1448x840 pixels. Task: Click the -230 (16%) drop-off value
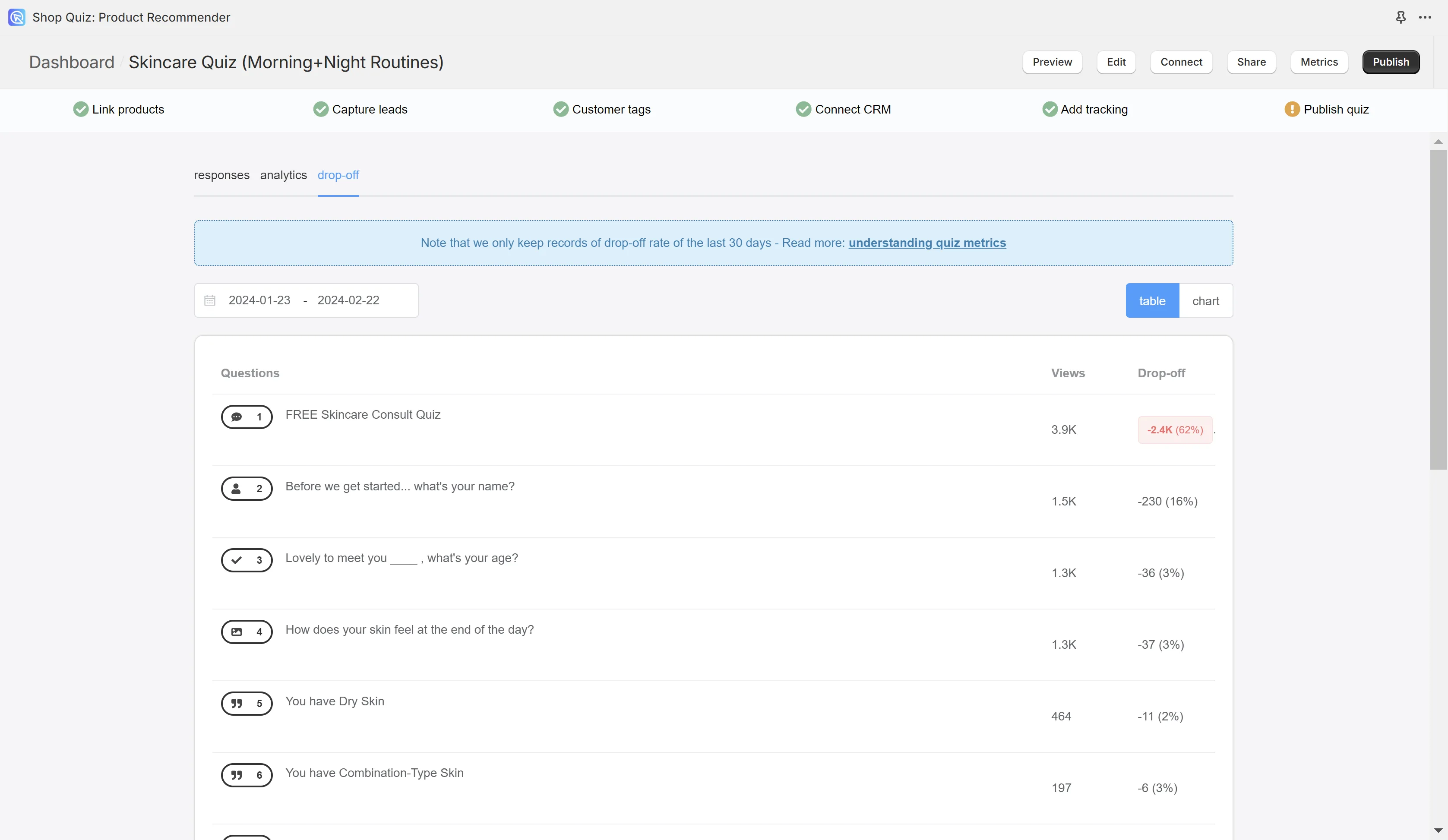coord(1167,502)
